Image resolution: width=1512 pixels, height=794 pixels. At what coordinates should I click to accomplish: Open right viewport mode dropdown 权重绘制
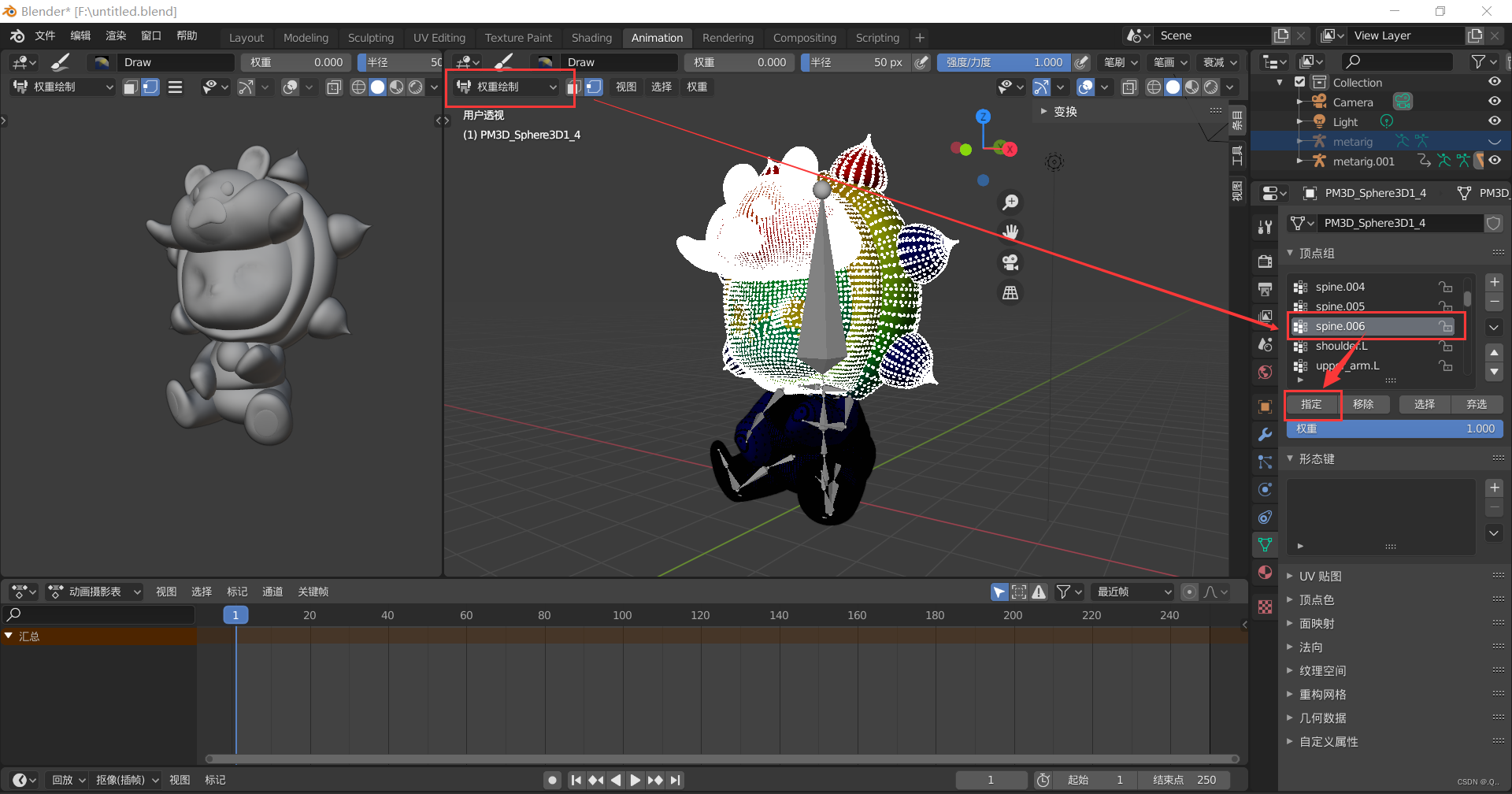(506, 87)
